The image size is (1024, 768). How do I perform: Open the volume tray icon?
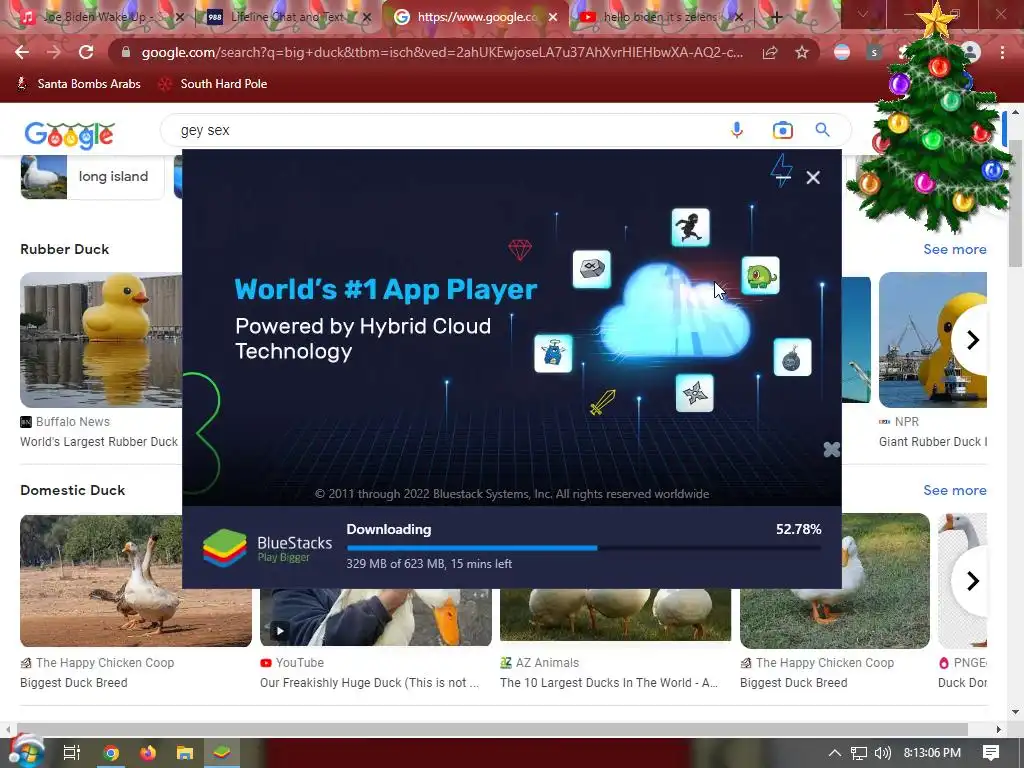(x=882, y=753)
